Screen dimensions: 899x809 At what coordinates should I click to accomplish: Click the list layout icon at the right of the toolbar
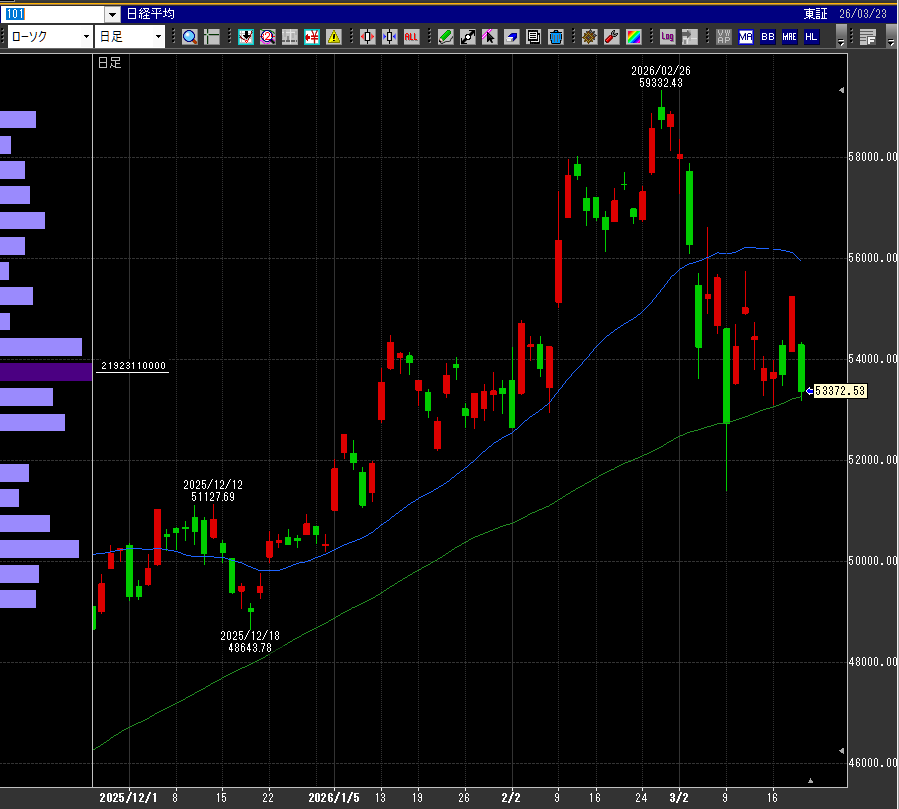tap(867, 37)
